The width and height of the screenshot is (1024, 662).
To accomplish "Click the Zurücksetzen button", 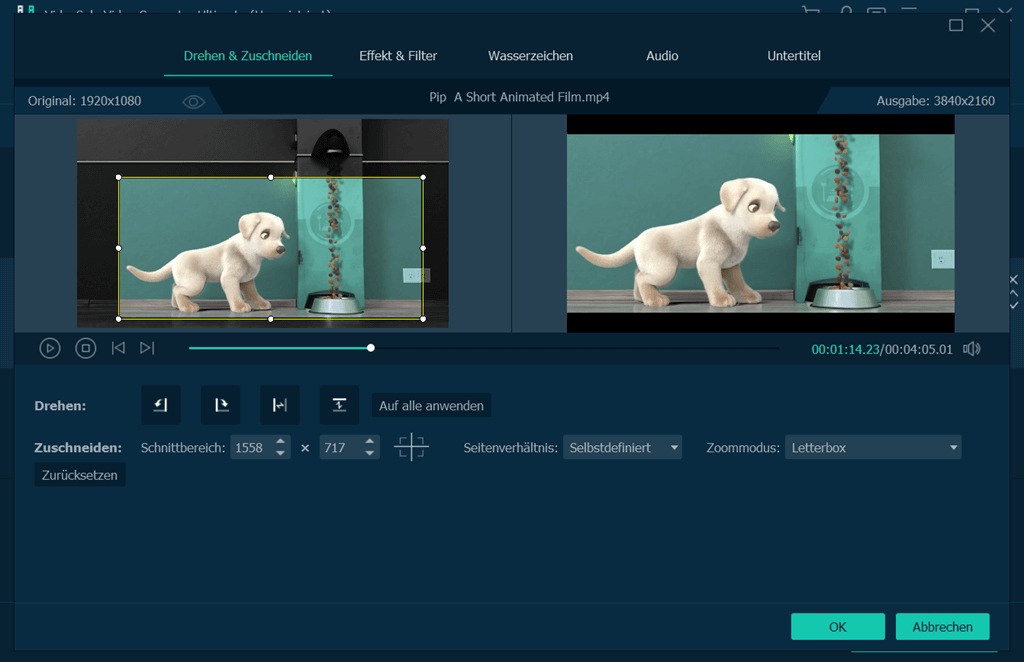I will [x=80, y=475].
